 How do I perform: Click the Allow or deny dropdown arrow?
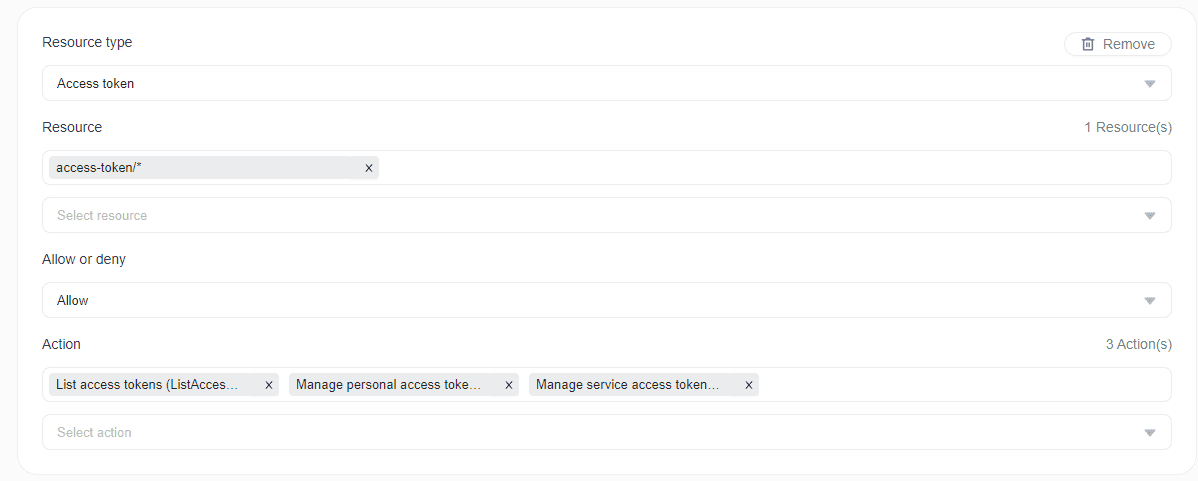(x=1149, y=301)
